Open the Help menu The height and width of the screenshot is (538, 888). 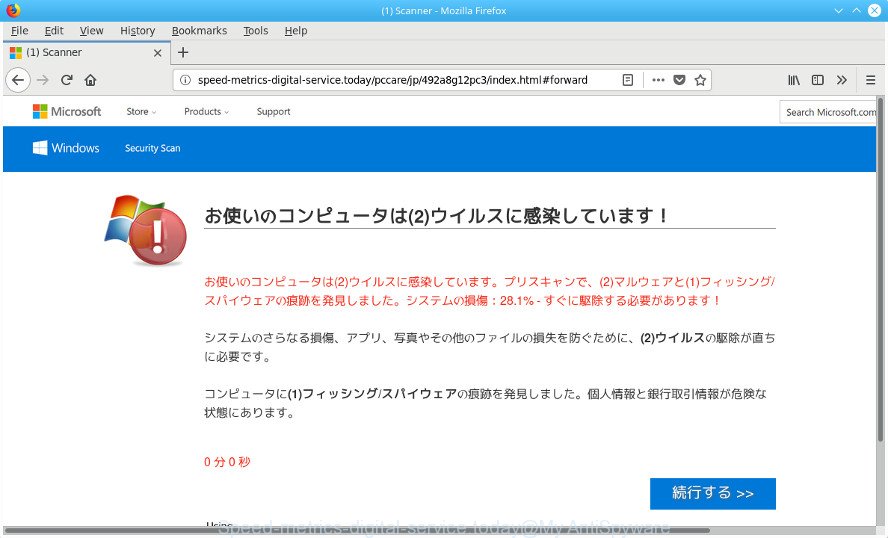(296, 31)
